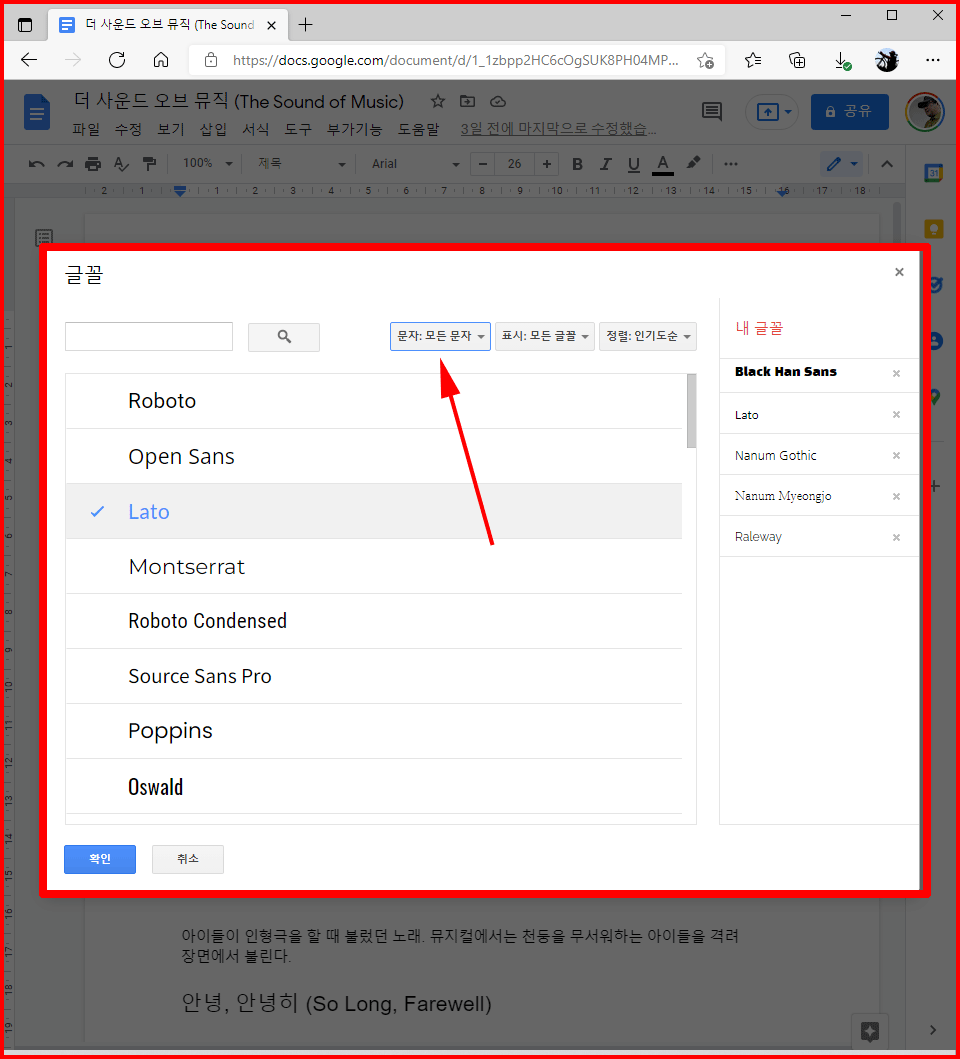Open the 삽입 menu
Screen dimensions: 960x1059
pos(213,129)
